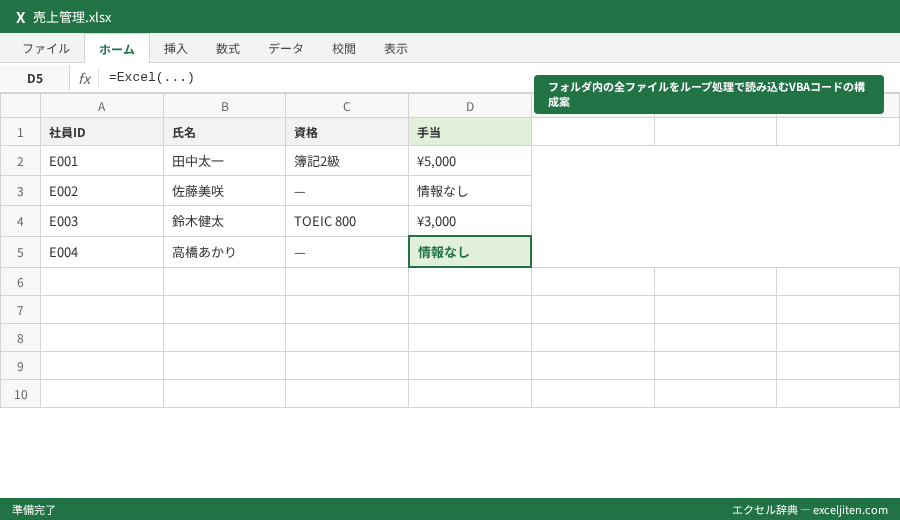
Task: Select the TOEIC 800 cell
Action: [x=347, y=221]
